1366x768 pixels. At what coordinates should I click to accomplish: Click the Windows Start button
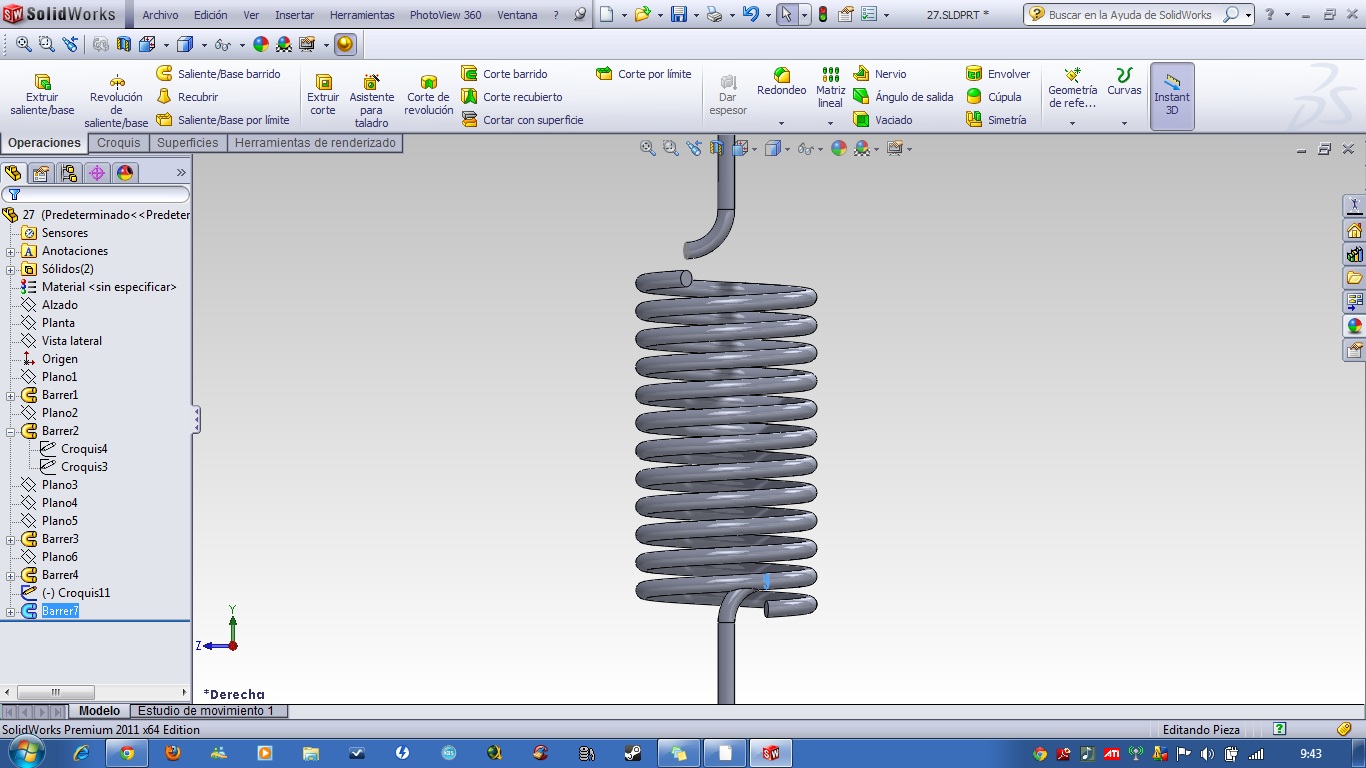coord(25,752)
